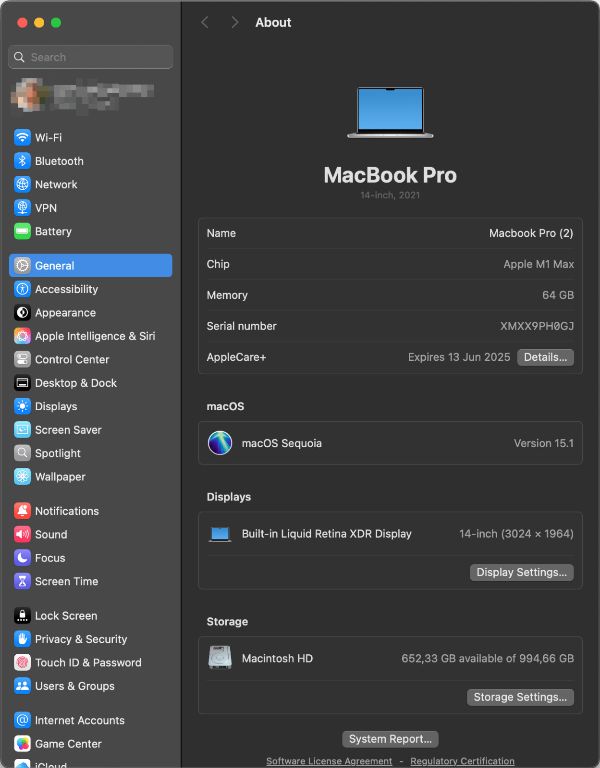The image size is (600, 768).
Task: Go forward with the right chevron
Action: click(x=235, y=22)
